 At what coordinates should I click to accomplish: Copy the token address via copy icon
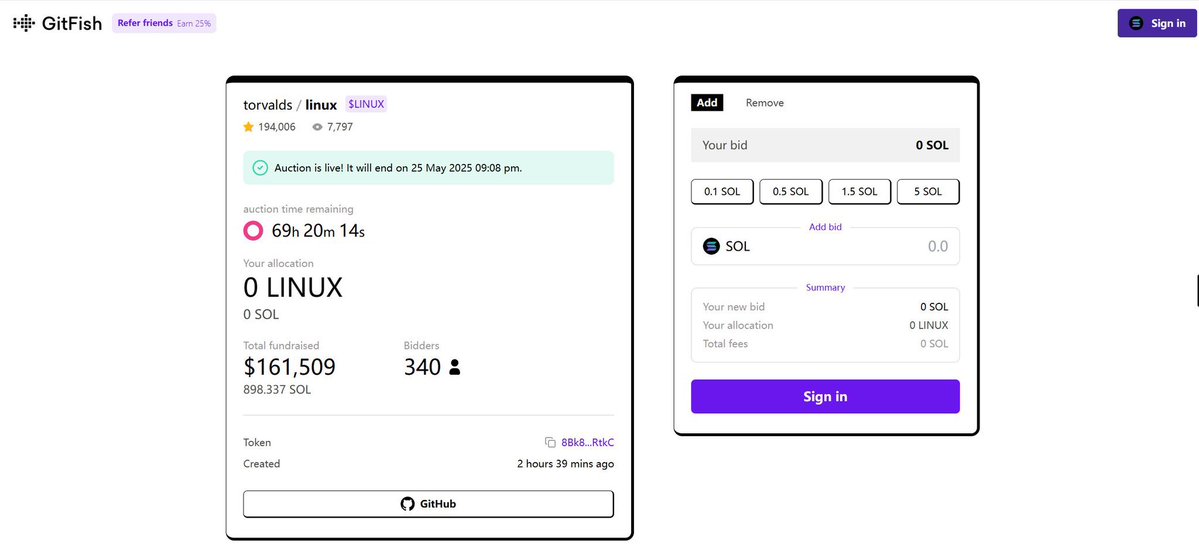click(550, 442)
